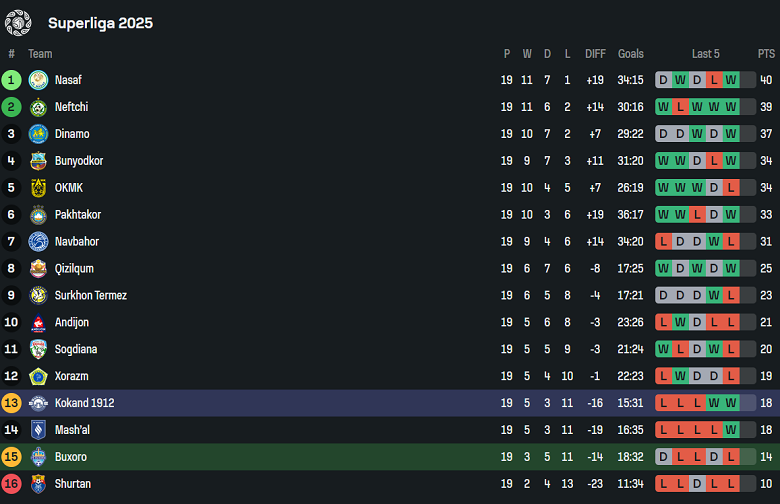Image resolution: width=780 pixels, height=504 pixels.
Task: Open the Superliga 2025 title link
Action: (x=100, y=23)
